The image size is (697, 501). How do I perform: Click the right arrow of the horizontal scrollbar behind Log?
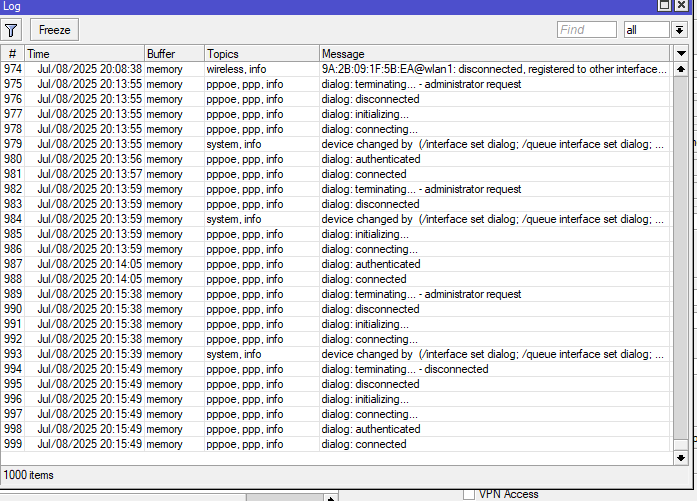click(x=330, y=497)
